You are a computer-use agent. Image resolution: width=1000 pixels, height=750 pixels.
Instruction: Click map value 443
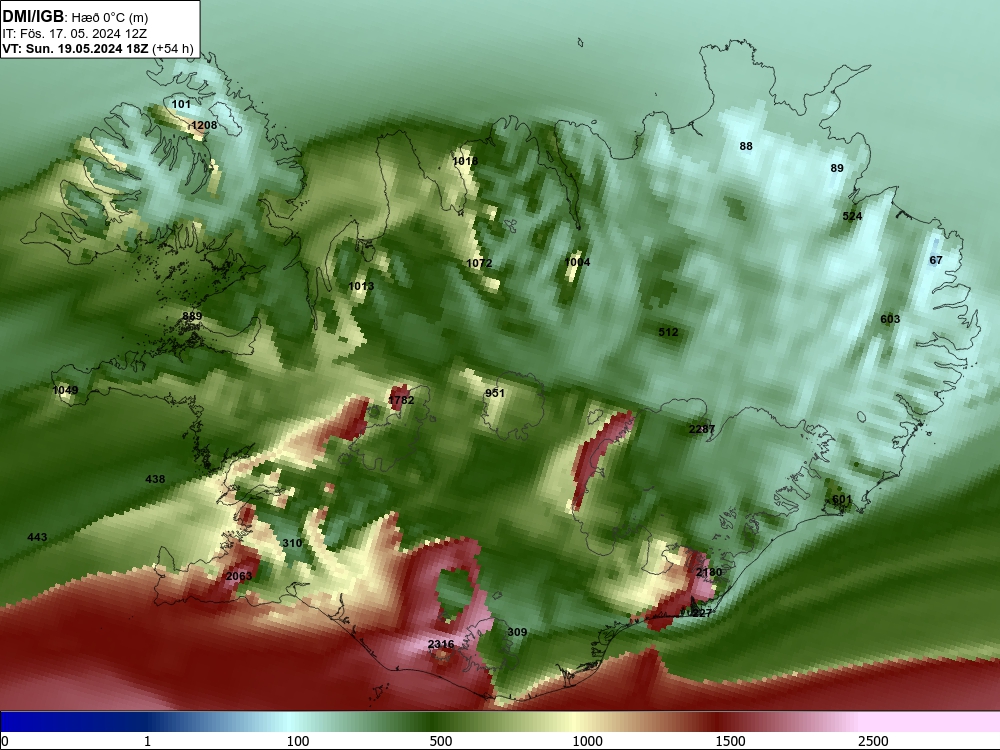pos(37,538)
